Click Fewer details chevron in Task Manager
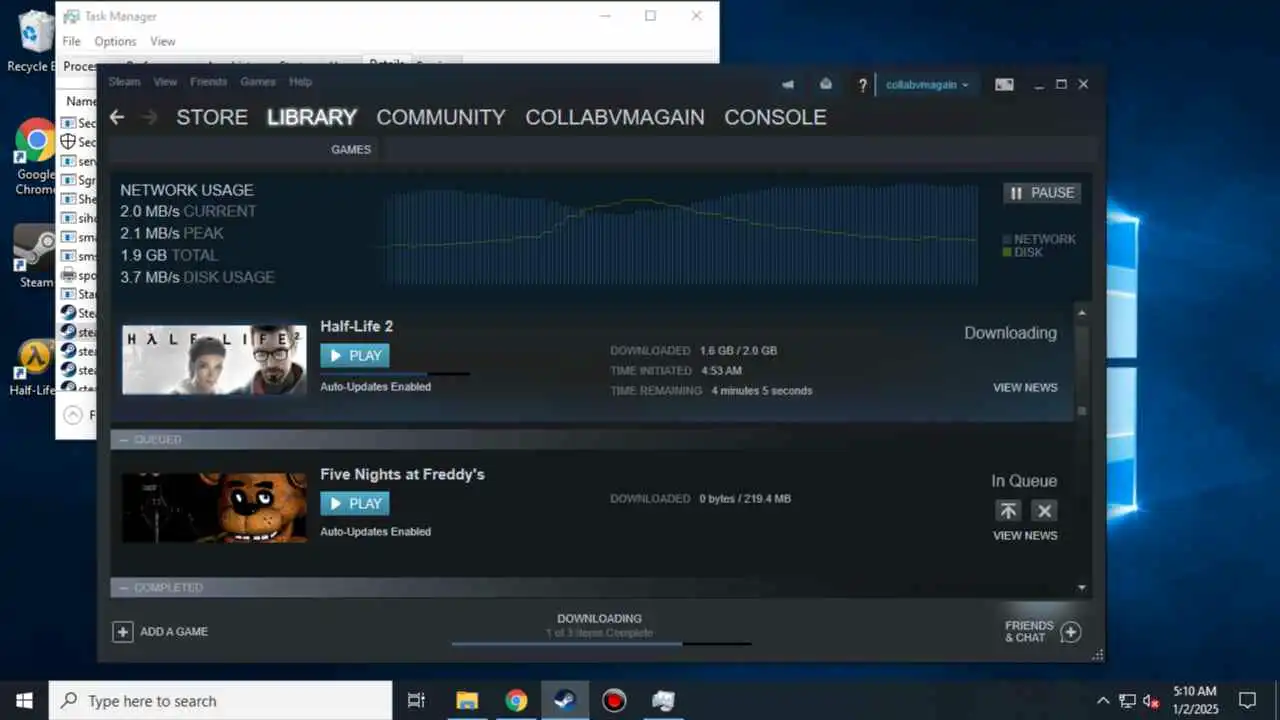 (73, 414)
